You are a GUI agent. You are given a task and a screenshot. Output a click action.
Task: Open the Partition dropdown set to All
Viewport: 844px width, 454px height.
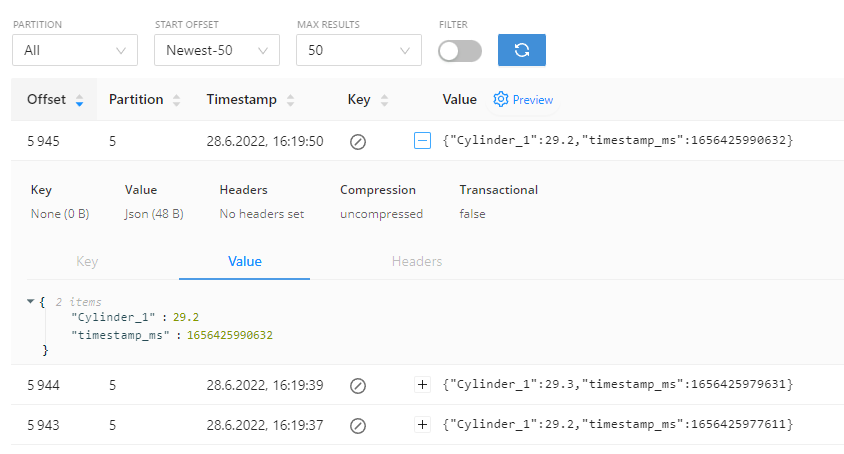click(75, 50)
